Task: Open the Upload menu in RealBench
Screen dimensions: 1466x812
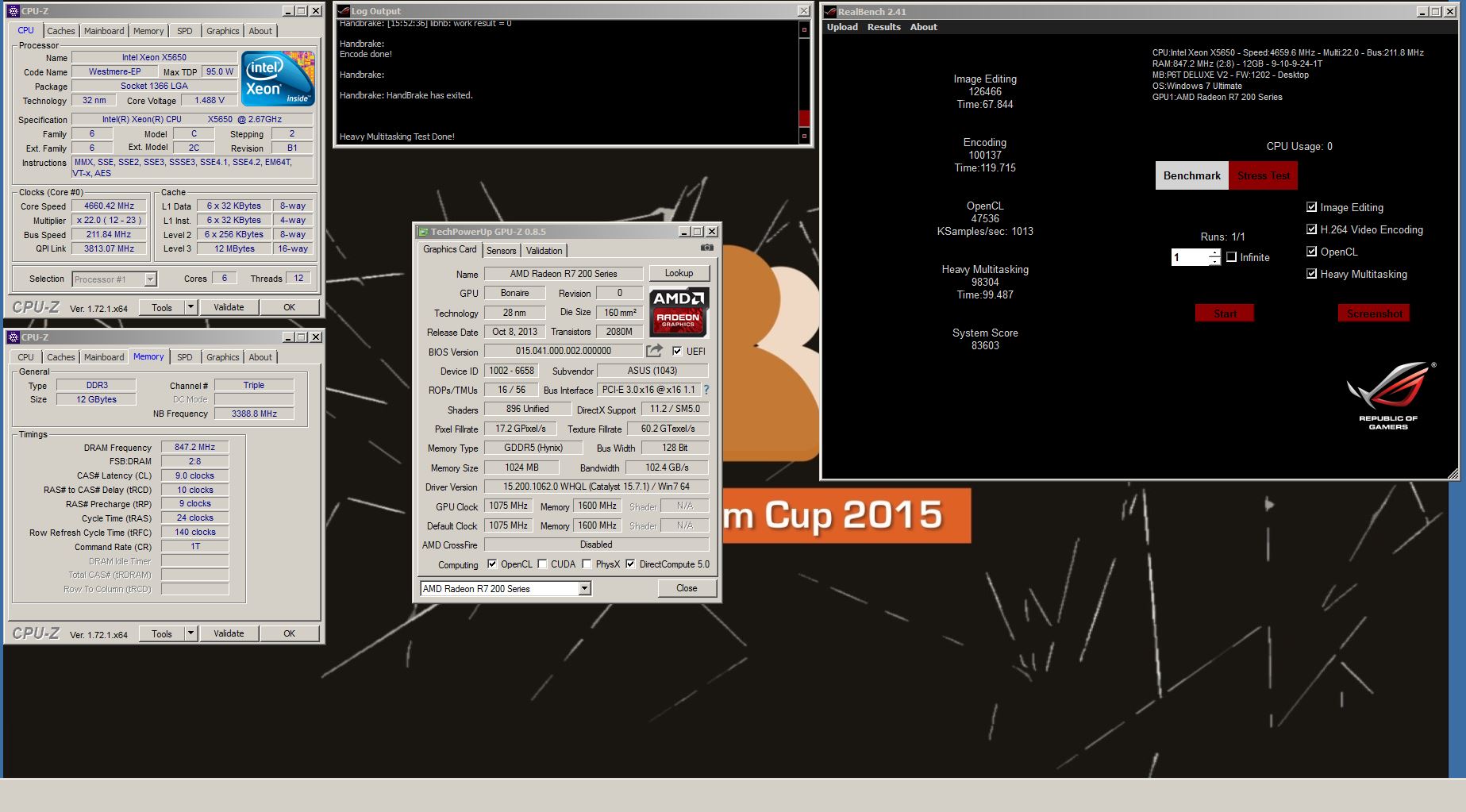Action: pyautogui.click(x=842, y=27)
